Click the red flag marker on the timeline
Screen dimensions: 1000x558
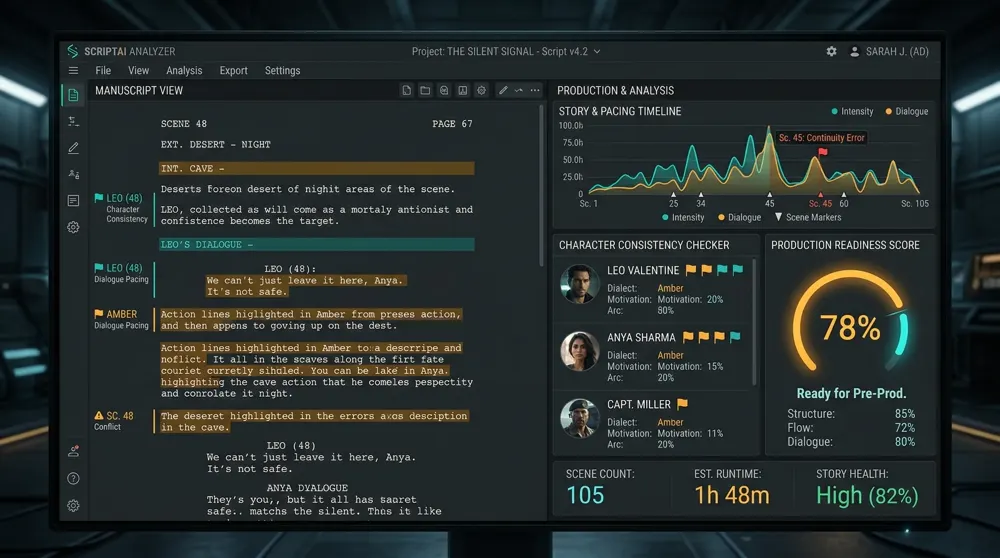[x=823, y=152]
